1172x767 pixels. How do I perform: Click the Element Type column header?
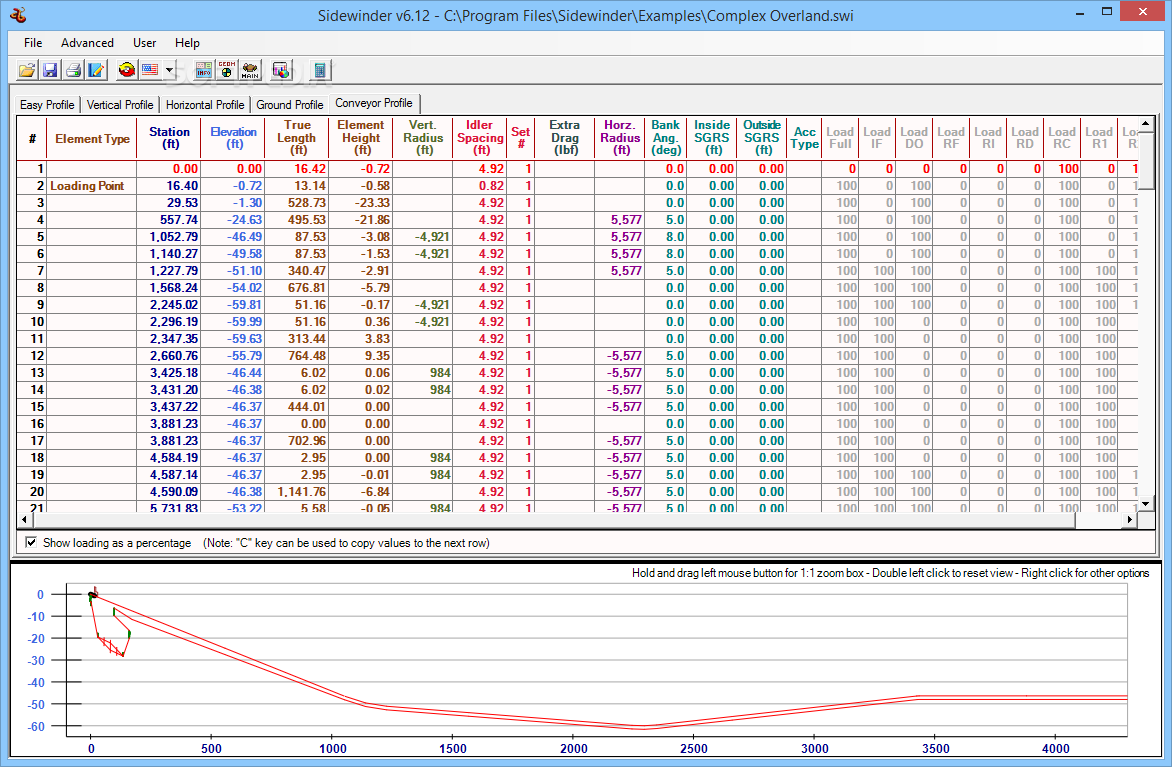92,138
